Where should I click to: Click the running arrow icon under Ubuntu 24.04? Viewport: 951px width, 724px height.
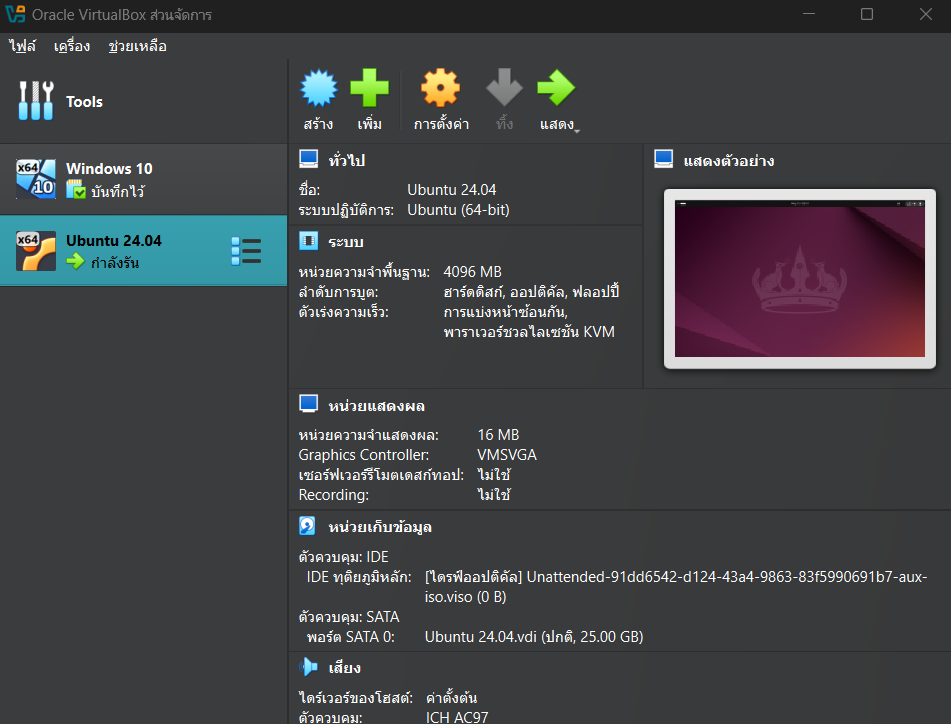pyautogui.click(x=76, y=261)
